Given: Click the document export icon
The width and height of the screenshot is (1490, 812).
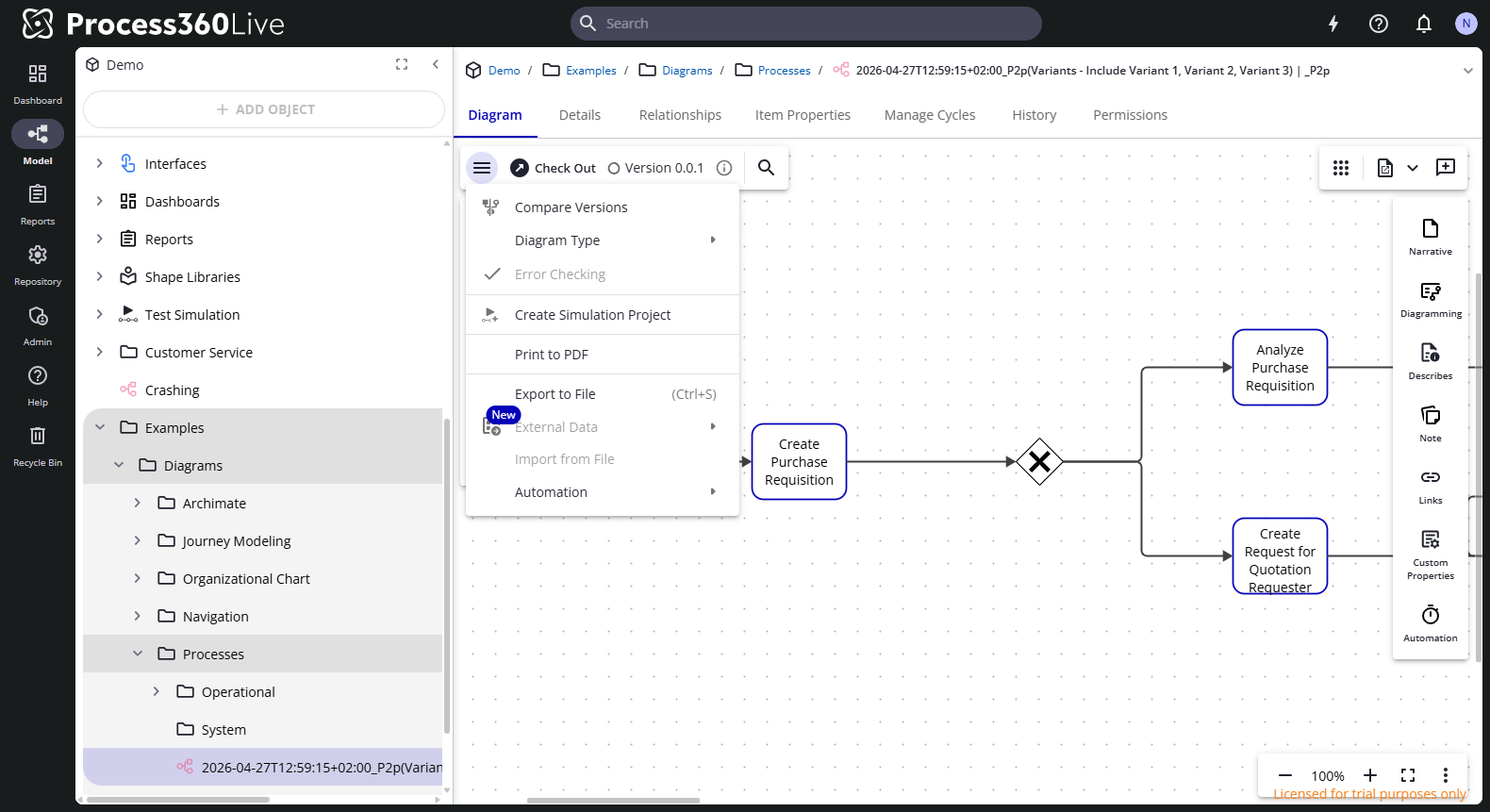Looking at the screenshot, I should [x=1385, y=168].
